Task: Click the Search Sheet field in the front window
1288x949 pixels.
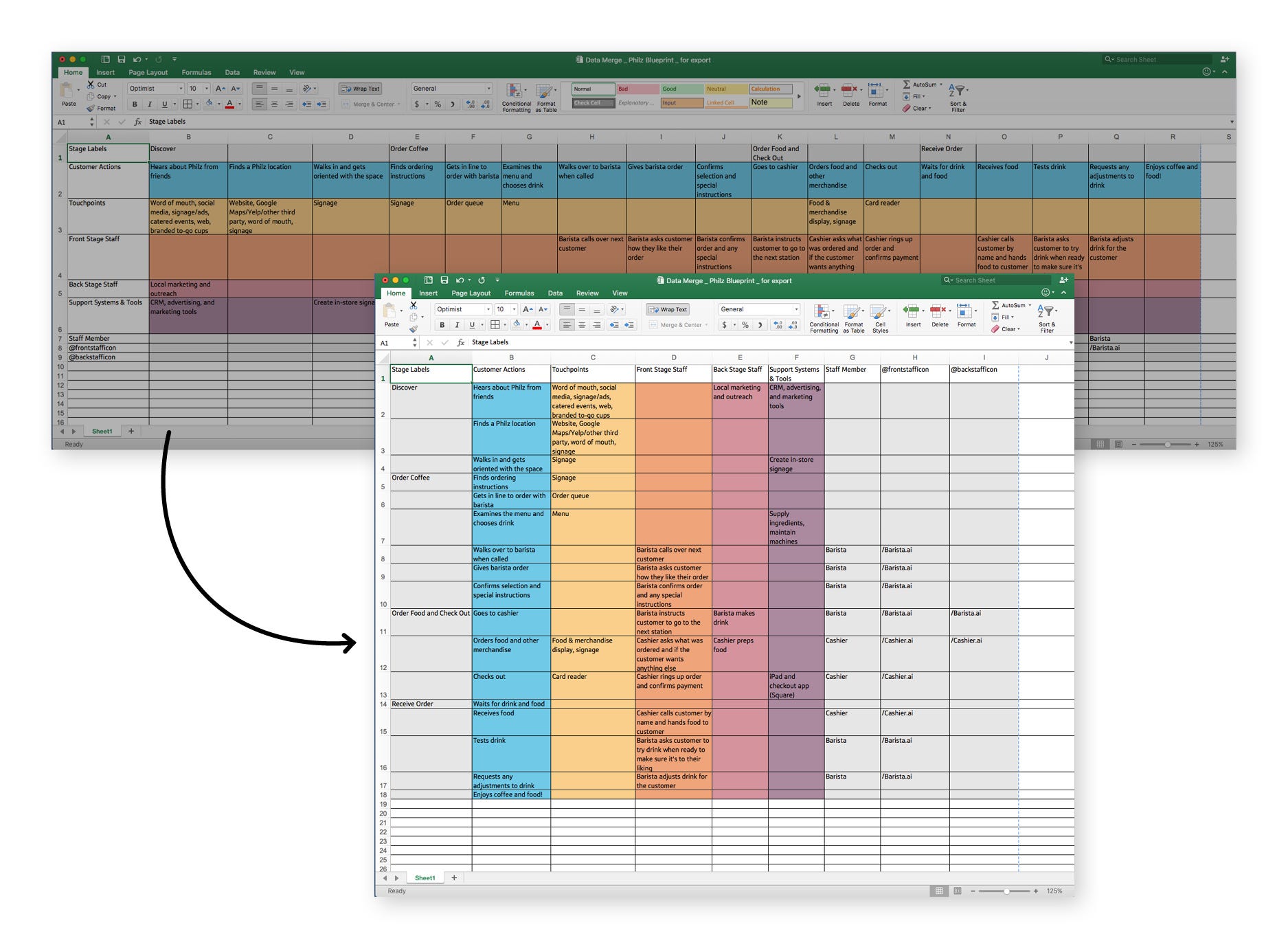Action: pos(997,280)
